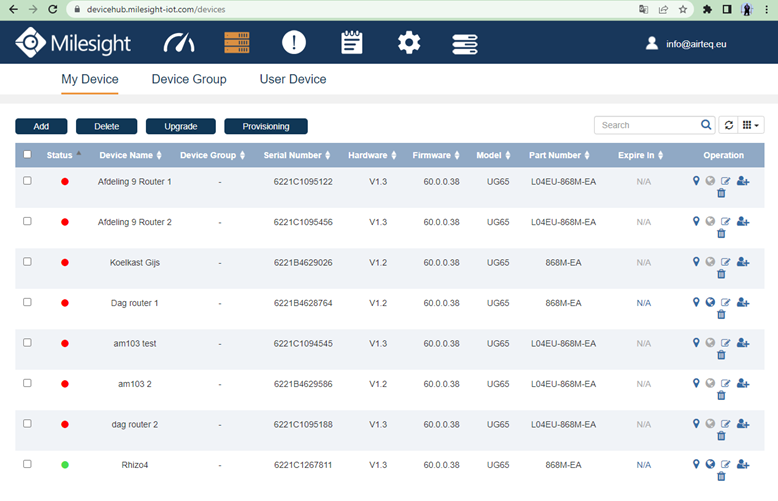Check the box for dag router 2
This screenshot has height=501, width=778.
pos(27,424)
